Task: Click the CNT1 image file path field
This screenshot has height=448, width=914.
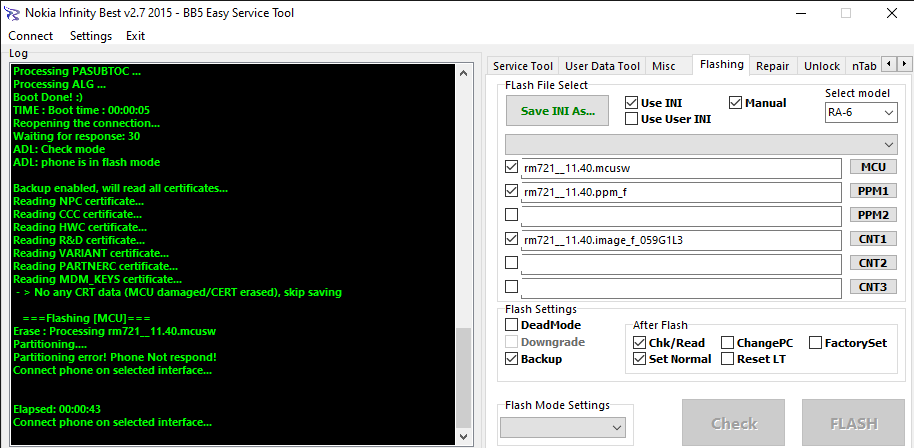Action: coord(681,240)
